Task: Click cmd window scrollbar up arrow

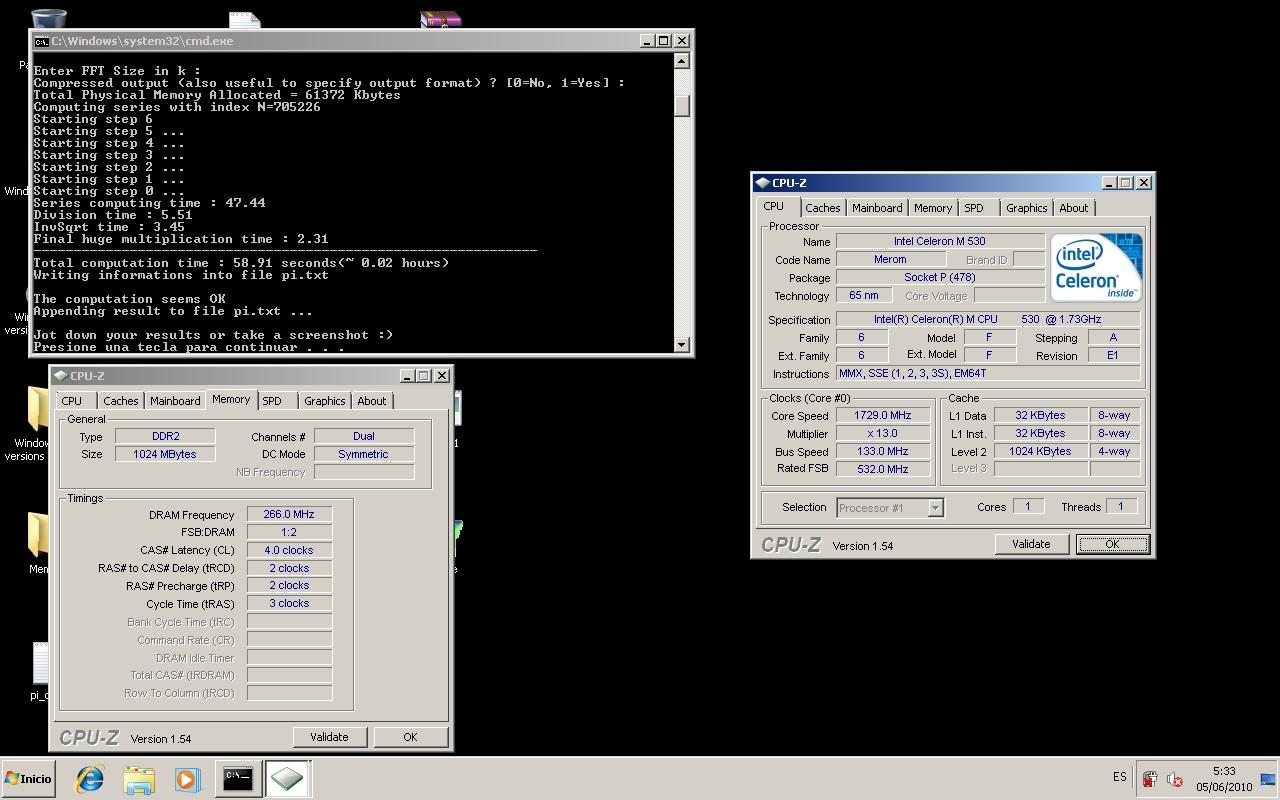Action: point(682,61)
